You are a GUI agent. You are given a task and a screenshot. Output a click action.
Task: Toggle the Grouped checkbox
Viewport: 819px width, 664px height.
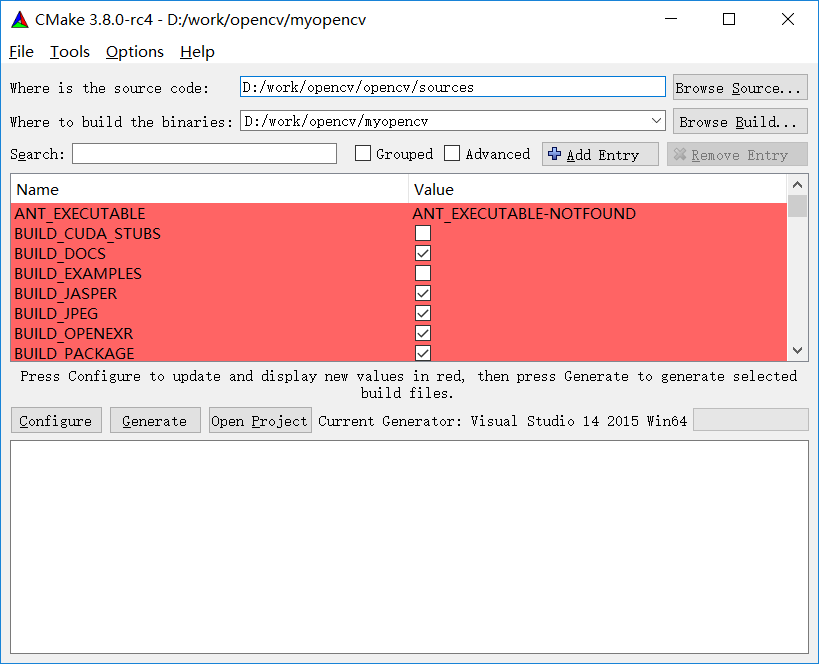click(x=362, y=154)
